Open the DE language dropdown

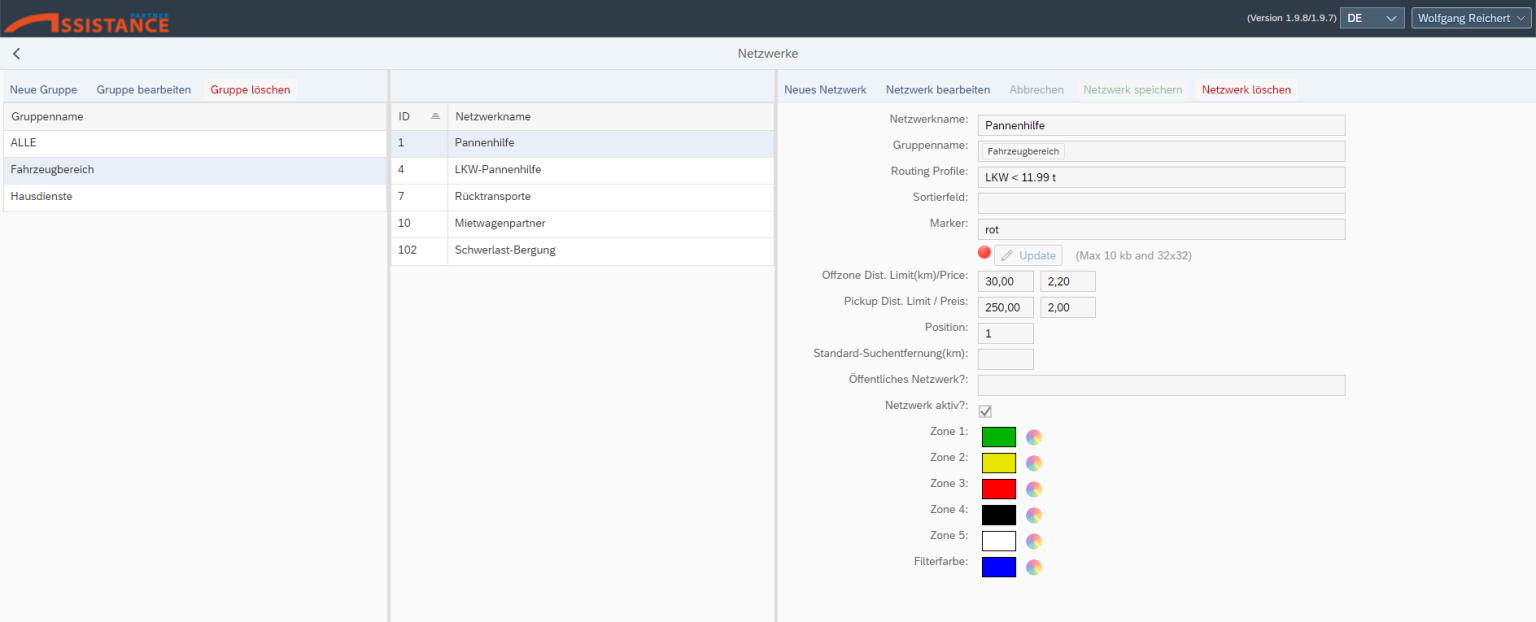point(1371,17)
